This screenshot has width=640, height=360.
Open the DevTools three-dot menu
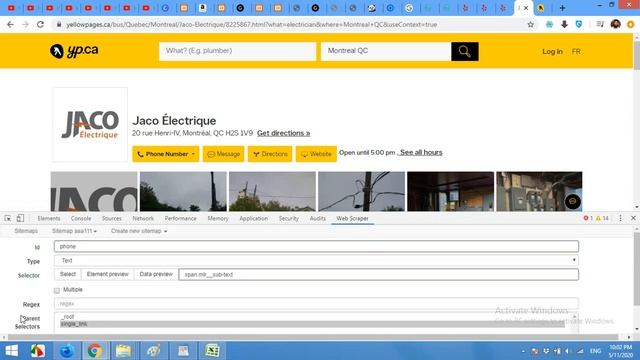pyautogui.click(x=620, y=218)
